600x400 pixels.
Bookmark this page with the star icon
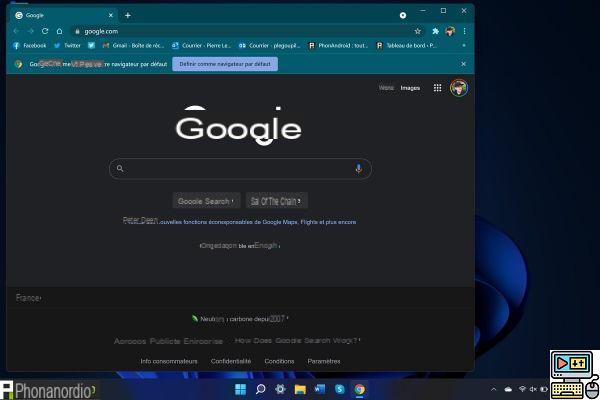[417, 31]
